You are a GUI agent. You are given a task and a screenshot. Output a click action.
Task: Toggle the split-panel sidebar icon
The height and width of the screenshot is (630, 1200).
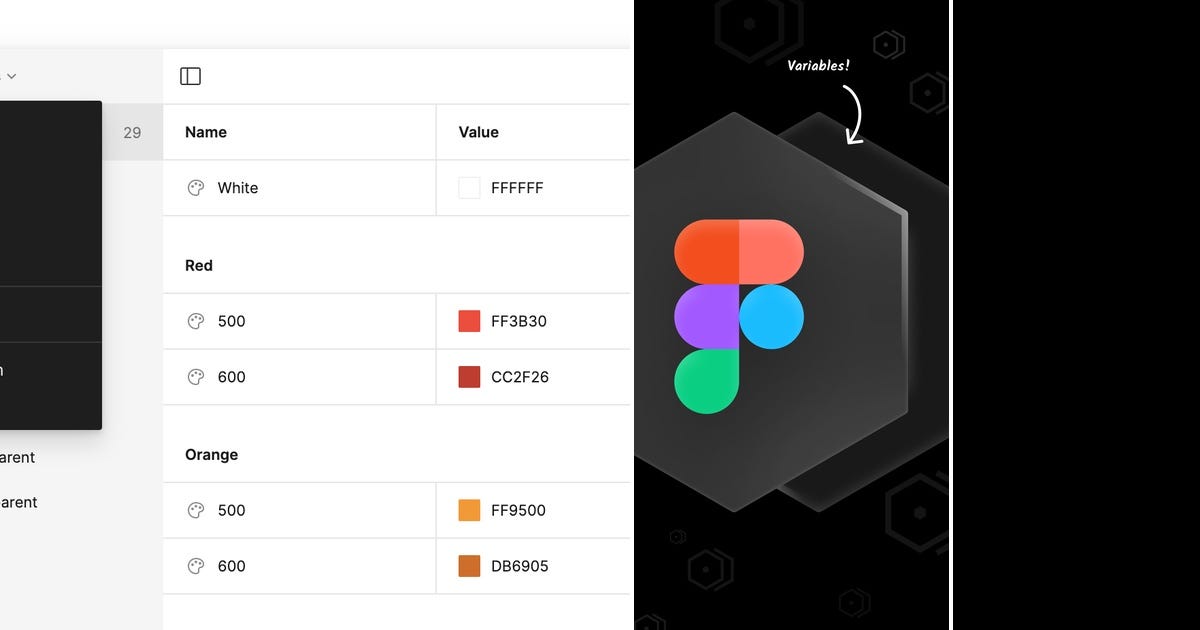190,75
